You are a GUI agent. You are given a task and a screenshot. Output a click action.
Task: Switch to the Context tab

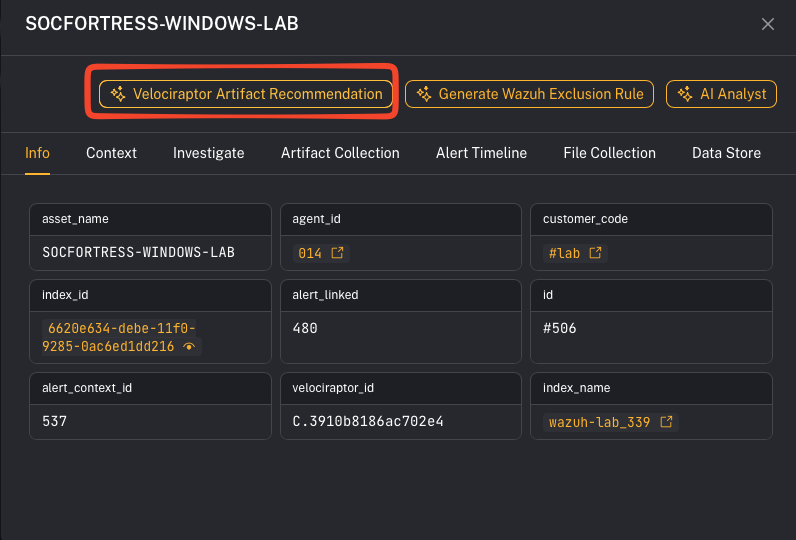[x=111, y=153]
